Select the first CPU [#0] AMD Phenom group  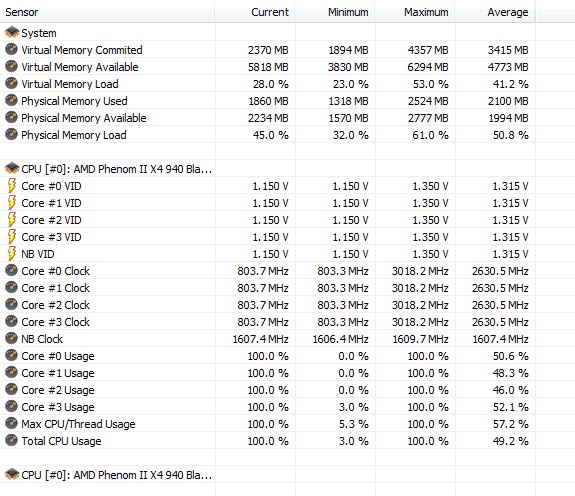pyautogui.click(x=268, y=169)
